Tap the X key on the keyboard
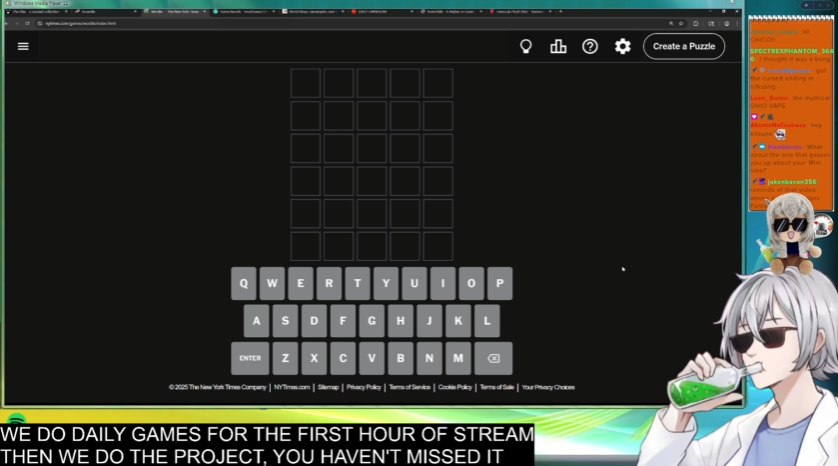Screen dimensions: 838x466 [314, 358]
